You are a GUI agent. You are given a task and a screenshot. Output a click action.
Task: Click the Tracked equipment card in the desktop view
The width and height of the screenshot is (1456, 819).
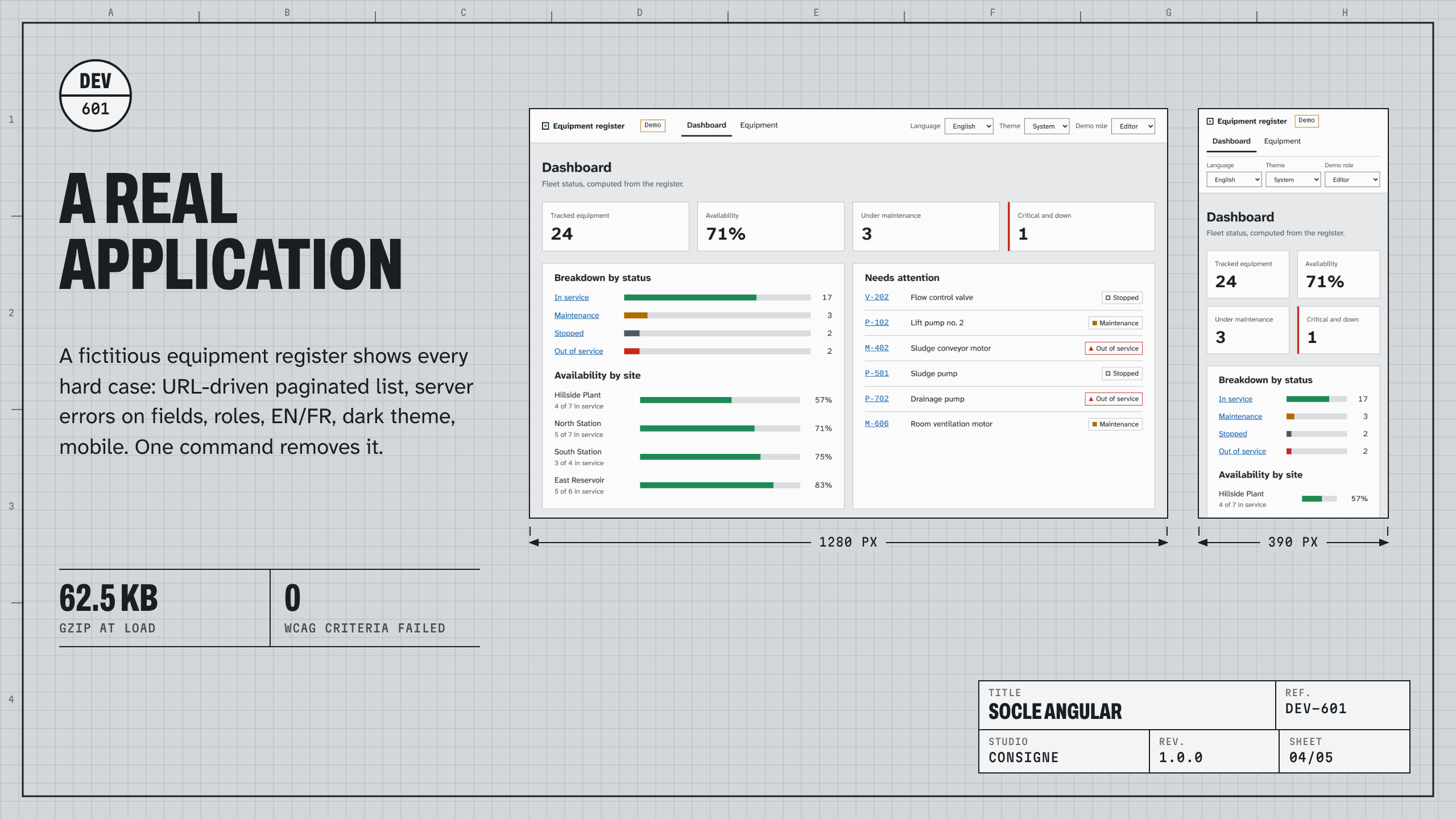[615, 226]
